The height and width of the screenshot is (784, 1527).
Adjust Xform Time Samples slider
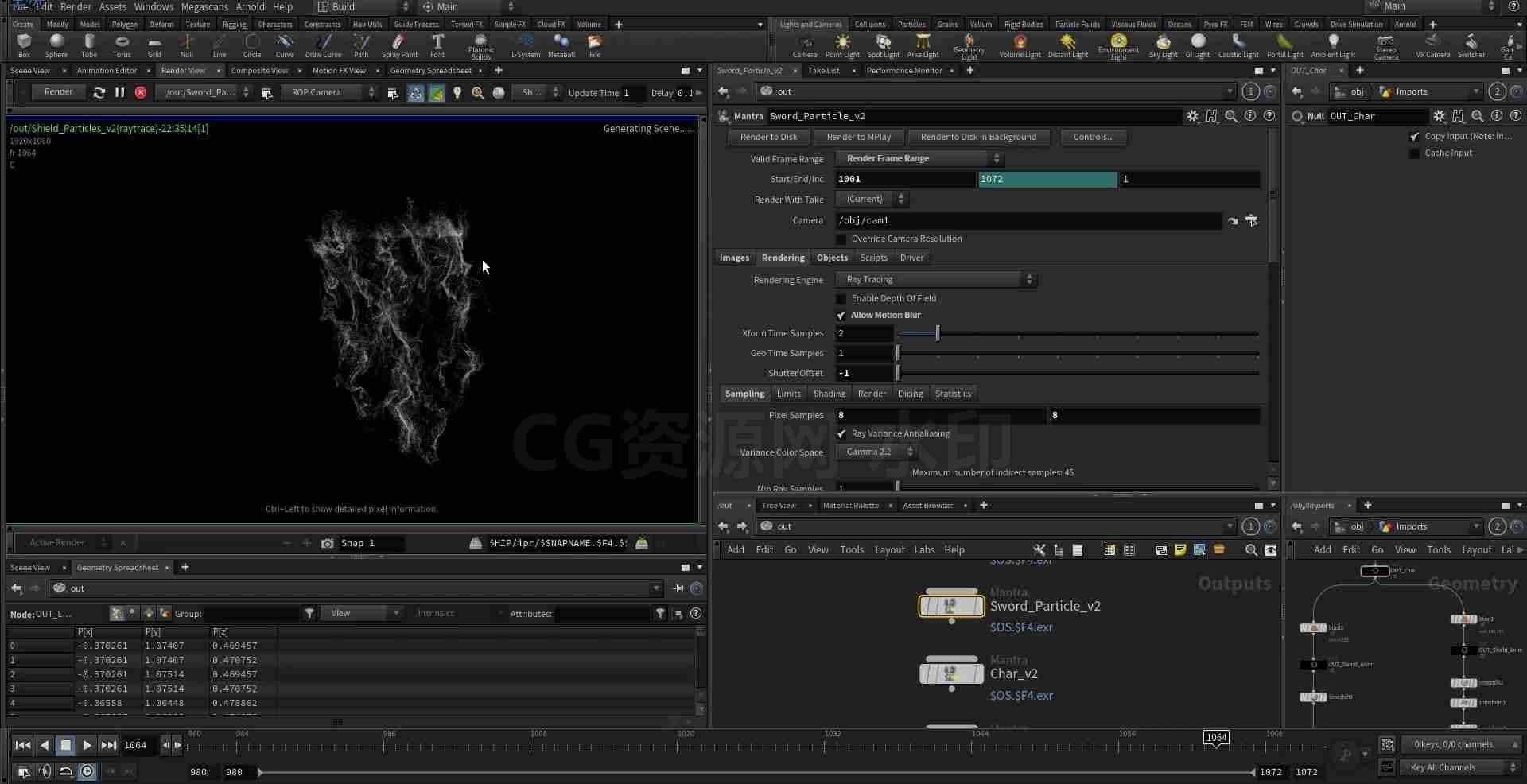(938, 333)
